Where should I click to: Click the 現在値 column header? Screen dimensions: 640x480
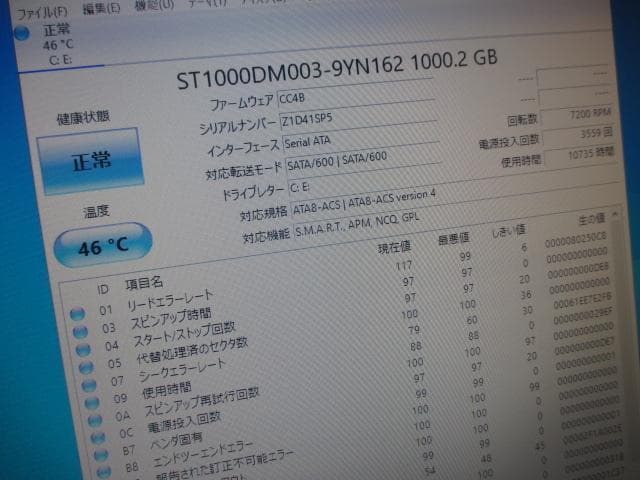(393, 247)
